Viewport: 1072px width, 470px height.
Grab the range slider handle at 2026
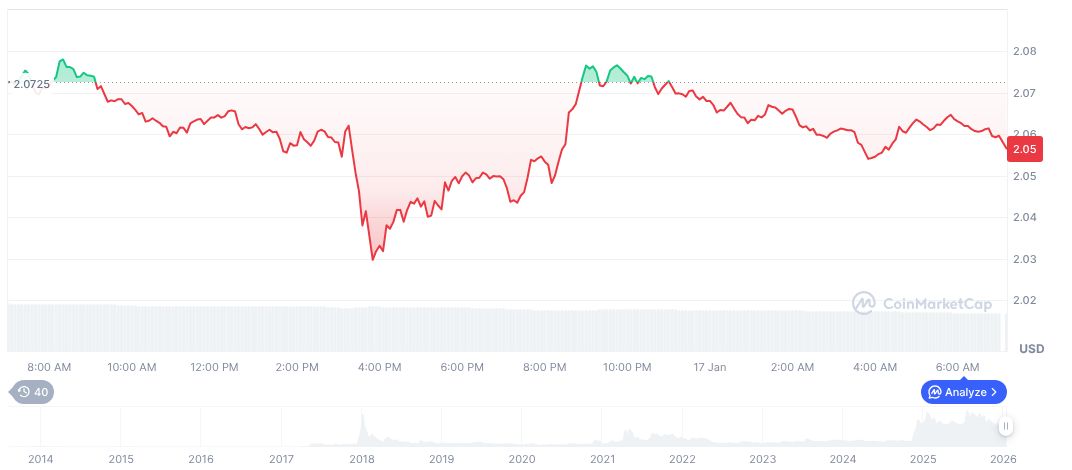[x=1005, y=426]
